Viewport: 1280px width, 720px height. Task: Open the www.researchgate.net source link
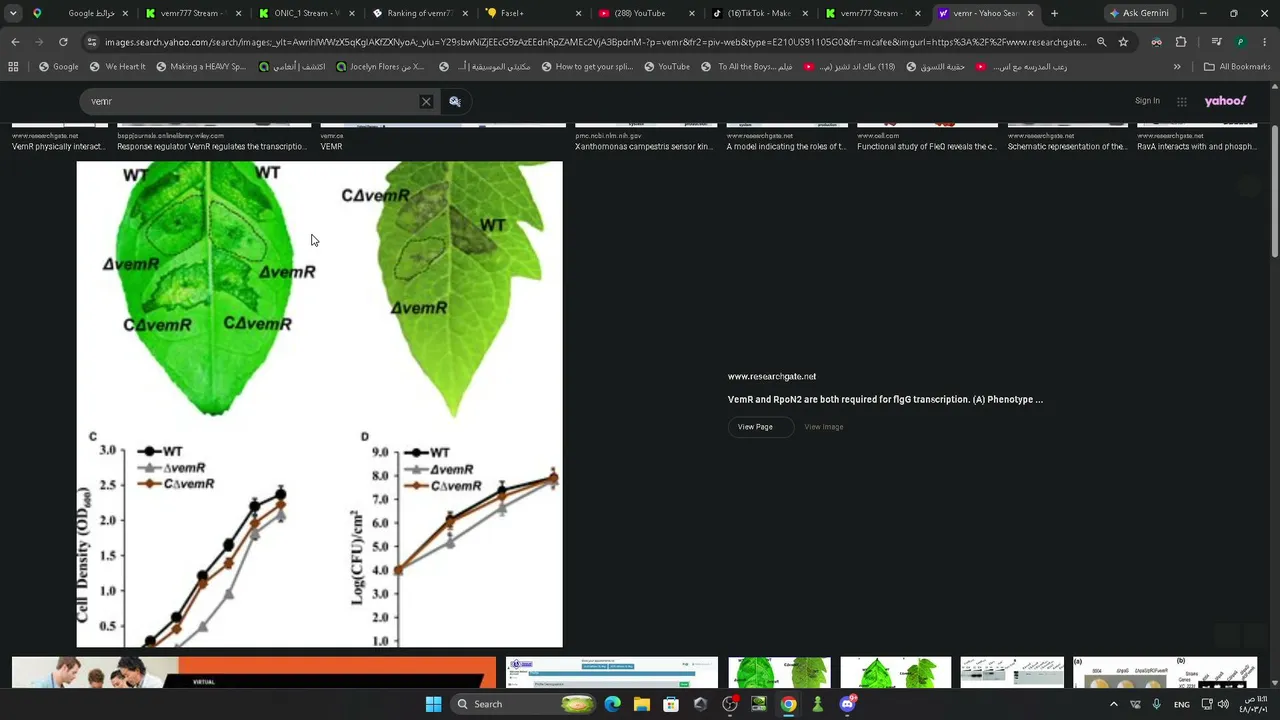772,376
